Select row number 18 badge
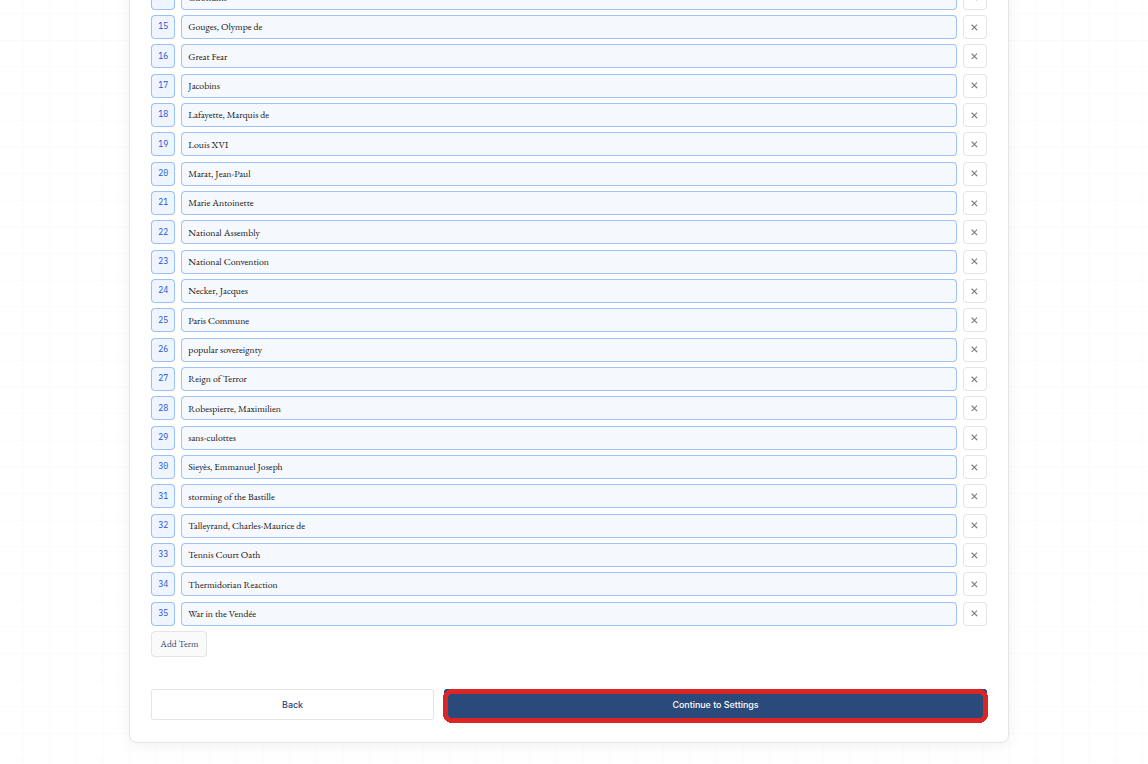This screenshot has height=764, width=1148. (x=163, y=114)
